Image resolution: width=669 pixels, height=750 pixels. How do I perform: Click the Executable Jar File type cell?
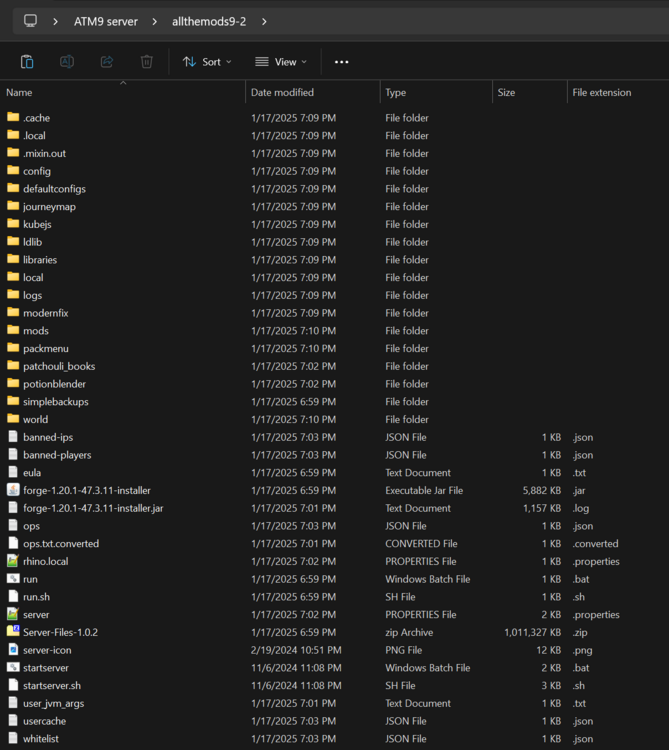[x=424, y=490]
